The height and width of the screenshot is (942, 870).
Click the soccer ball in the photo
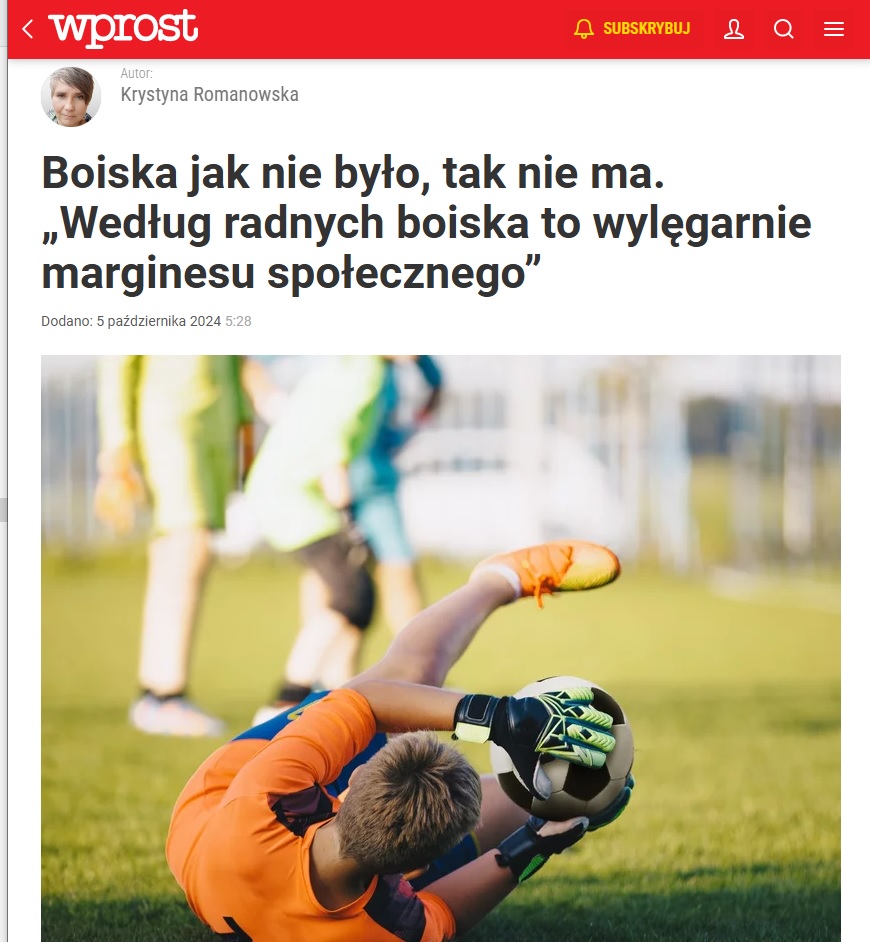point(562,748)
